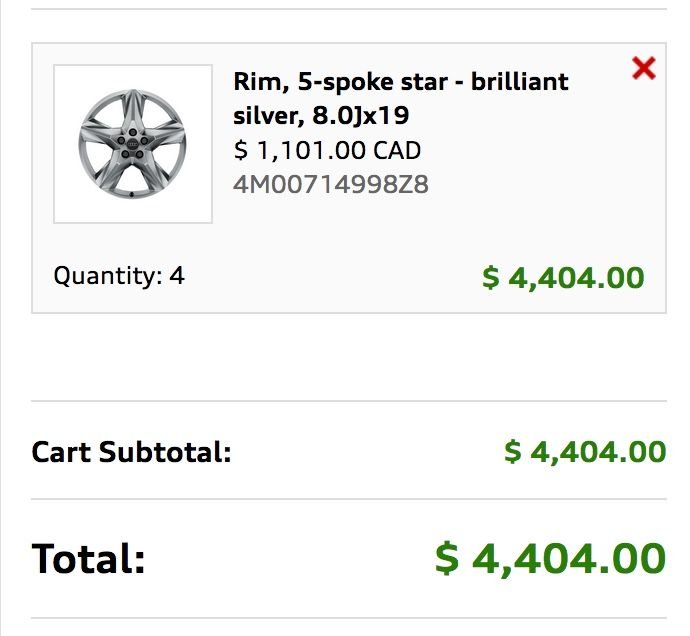
Task: Open the 5-spoke rim product thumbnail
Action: click(132, 144)
